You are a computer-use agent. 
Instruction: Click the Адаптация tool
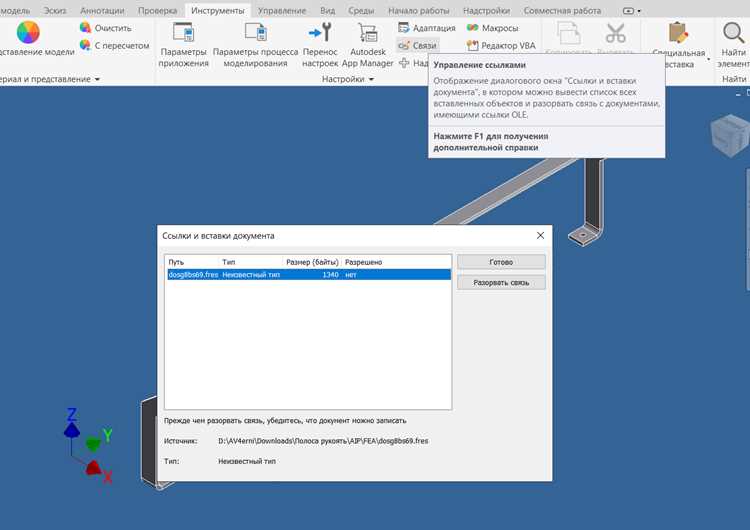click(427, 28)
